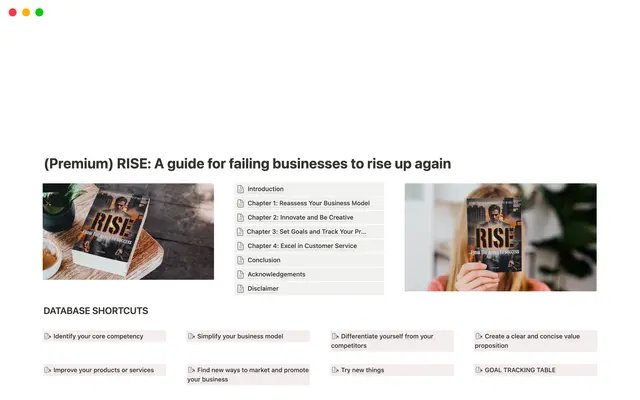The height and width of the screenshot is (400, 640).
Task: Click the shortcut icon beside Try new things
Action: click(335, 370)
